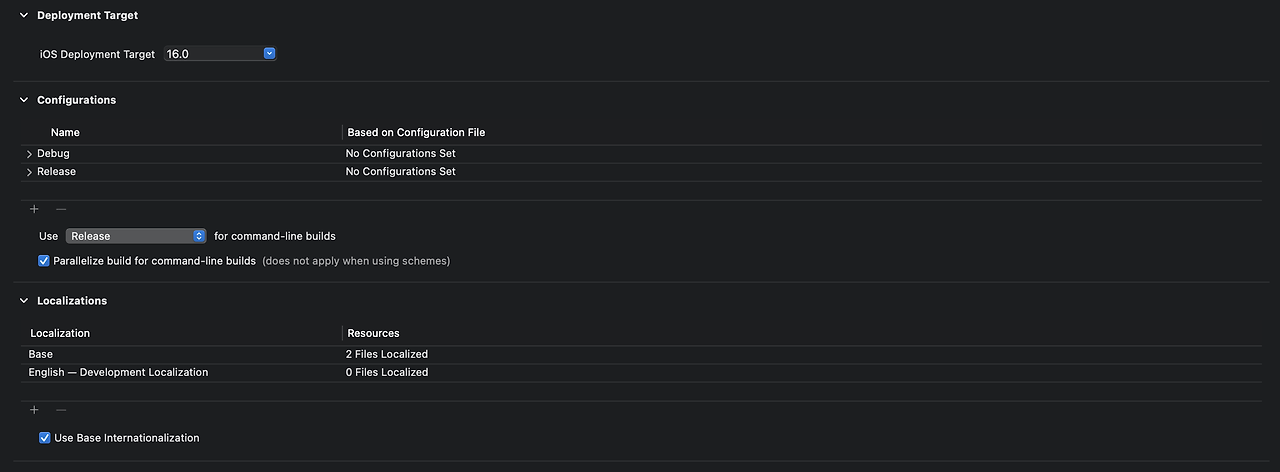Select English Development Localization row

642,372
